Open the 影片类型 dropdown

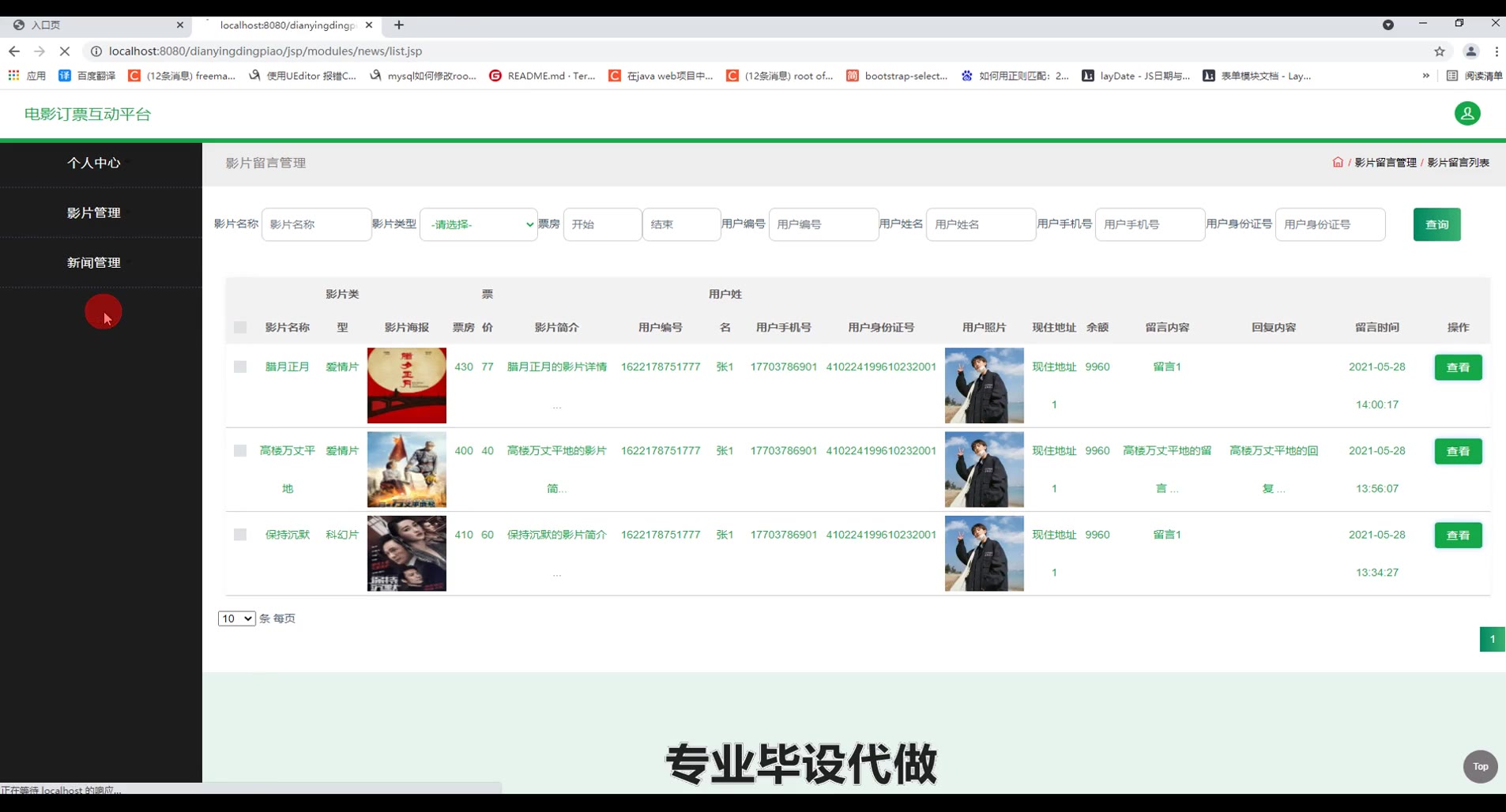pos(479,224)
